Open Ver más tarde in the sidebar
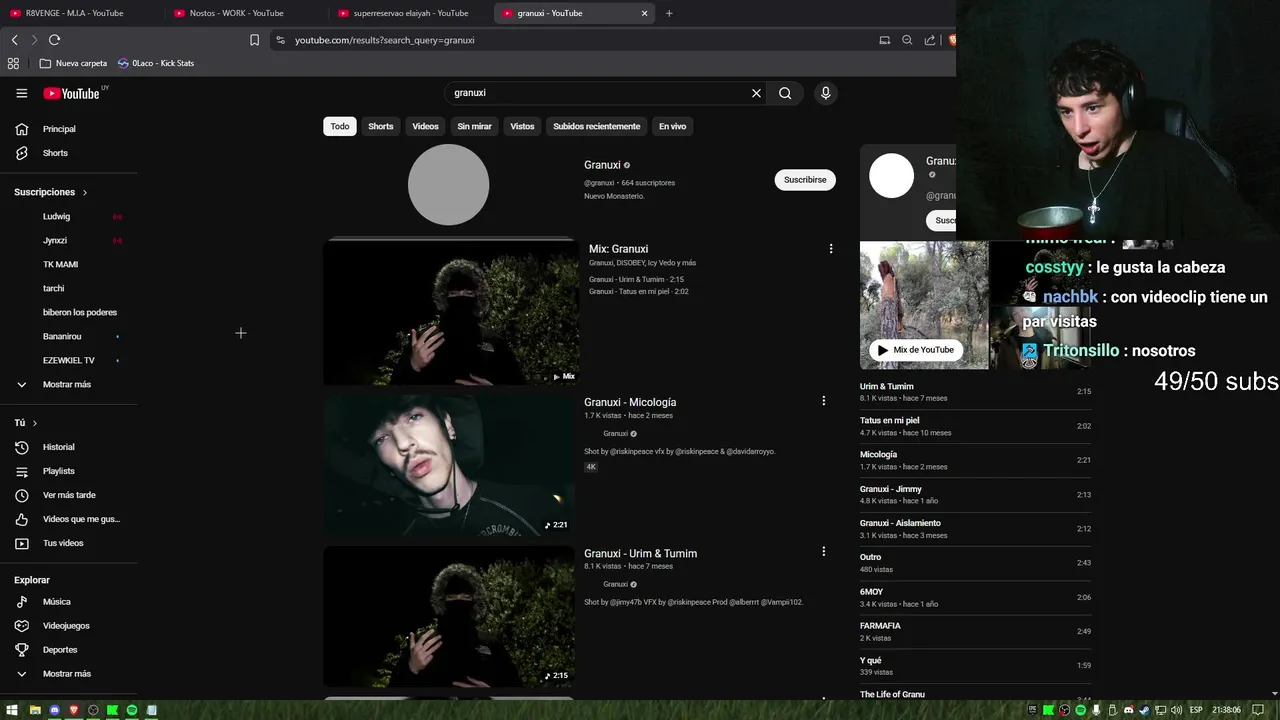The width and height of the screenshot is (1280, 720). coord(69,495)
